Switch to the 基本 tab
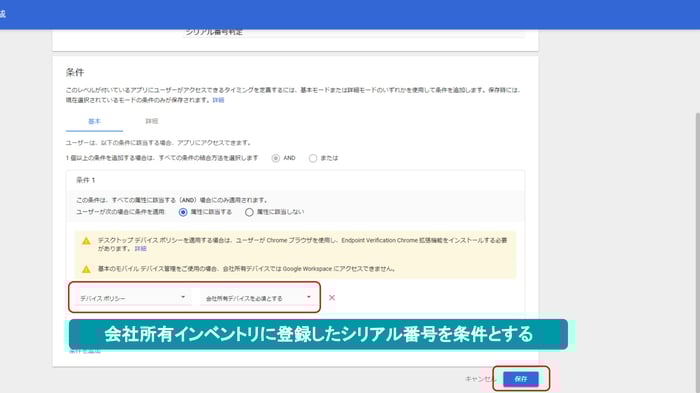This screenshot has height=393, width=700. [x=94, y=121]
